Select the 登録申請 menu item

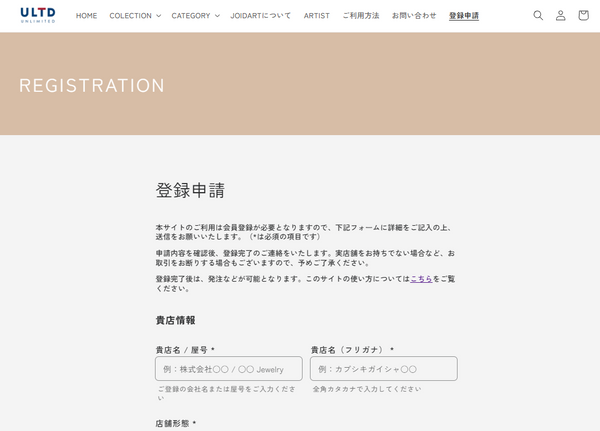point(464,16)
